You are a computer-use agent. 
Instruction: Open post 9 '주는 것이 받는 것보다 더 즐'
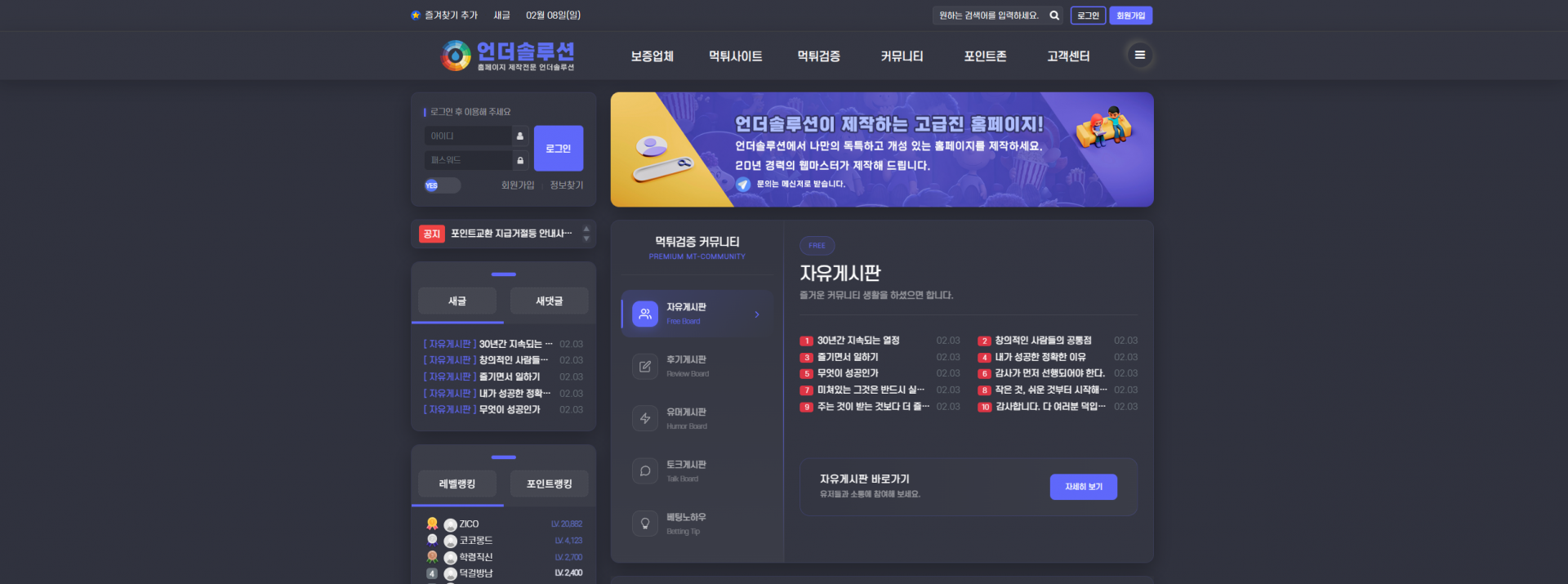(x=873, y=407)
